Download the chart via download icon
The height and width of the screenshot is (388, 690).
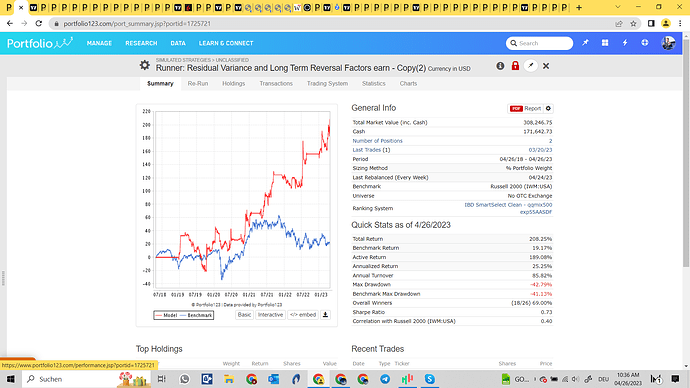[x=325, y=315]
